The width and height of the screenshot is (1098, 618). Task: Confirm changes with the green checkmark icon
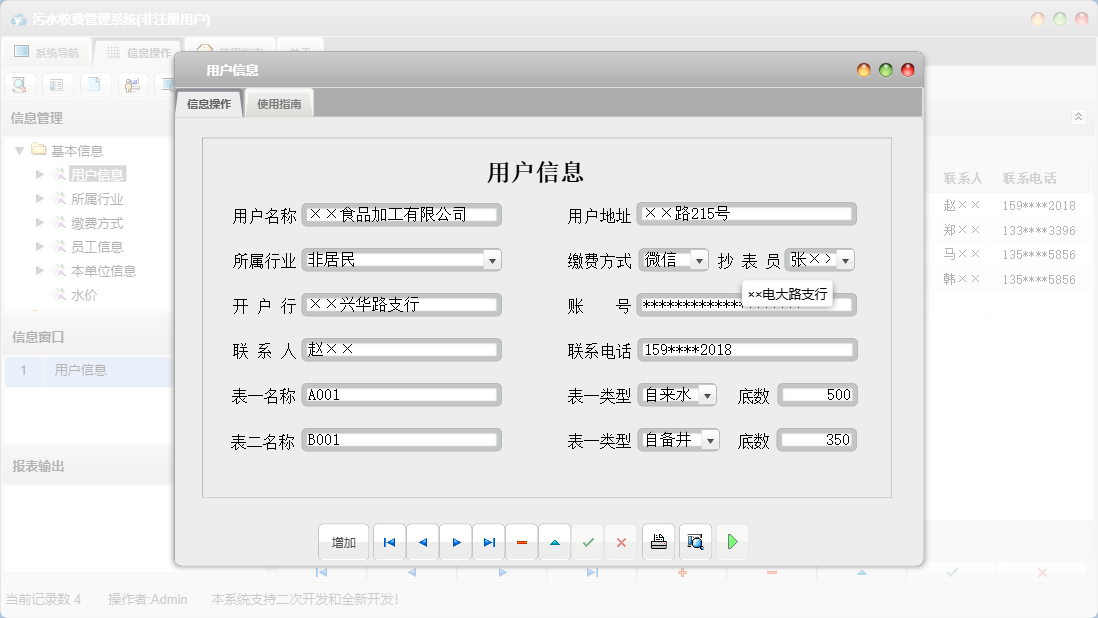588,541
